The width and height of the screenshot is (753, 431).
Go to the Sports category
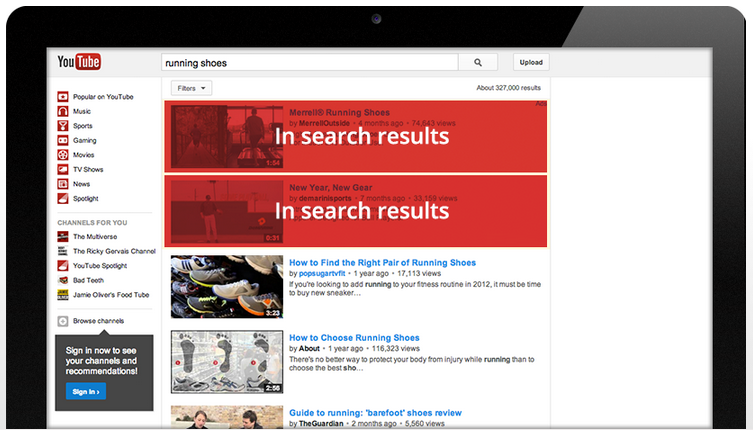tap(83, 126)
